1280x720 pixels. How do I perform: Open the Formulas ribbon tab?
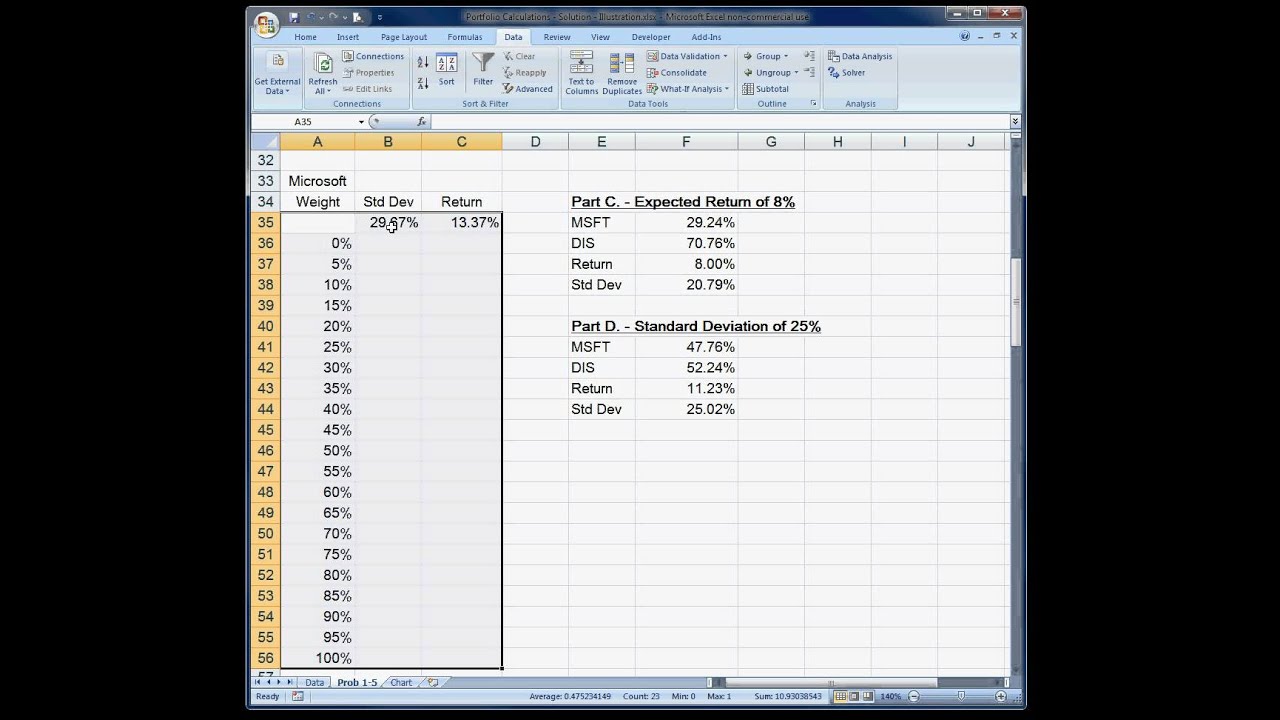465,37
